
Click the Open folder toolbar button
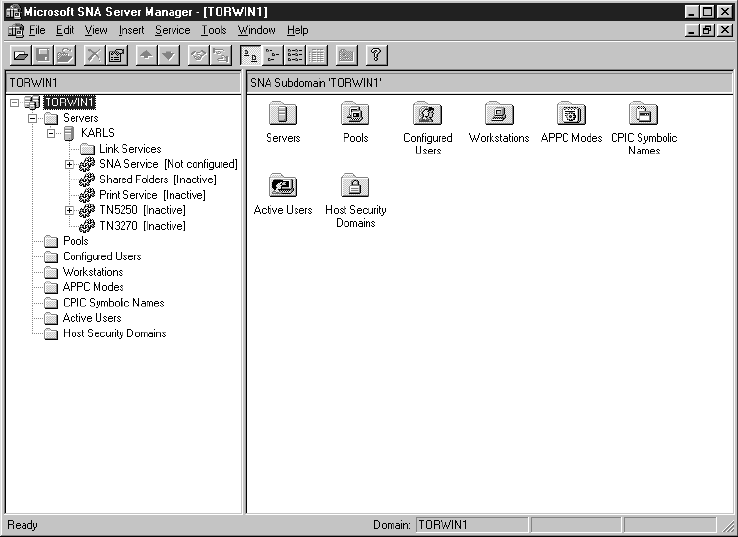coord(20,56)
